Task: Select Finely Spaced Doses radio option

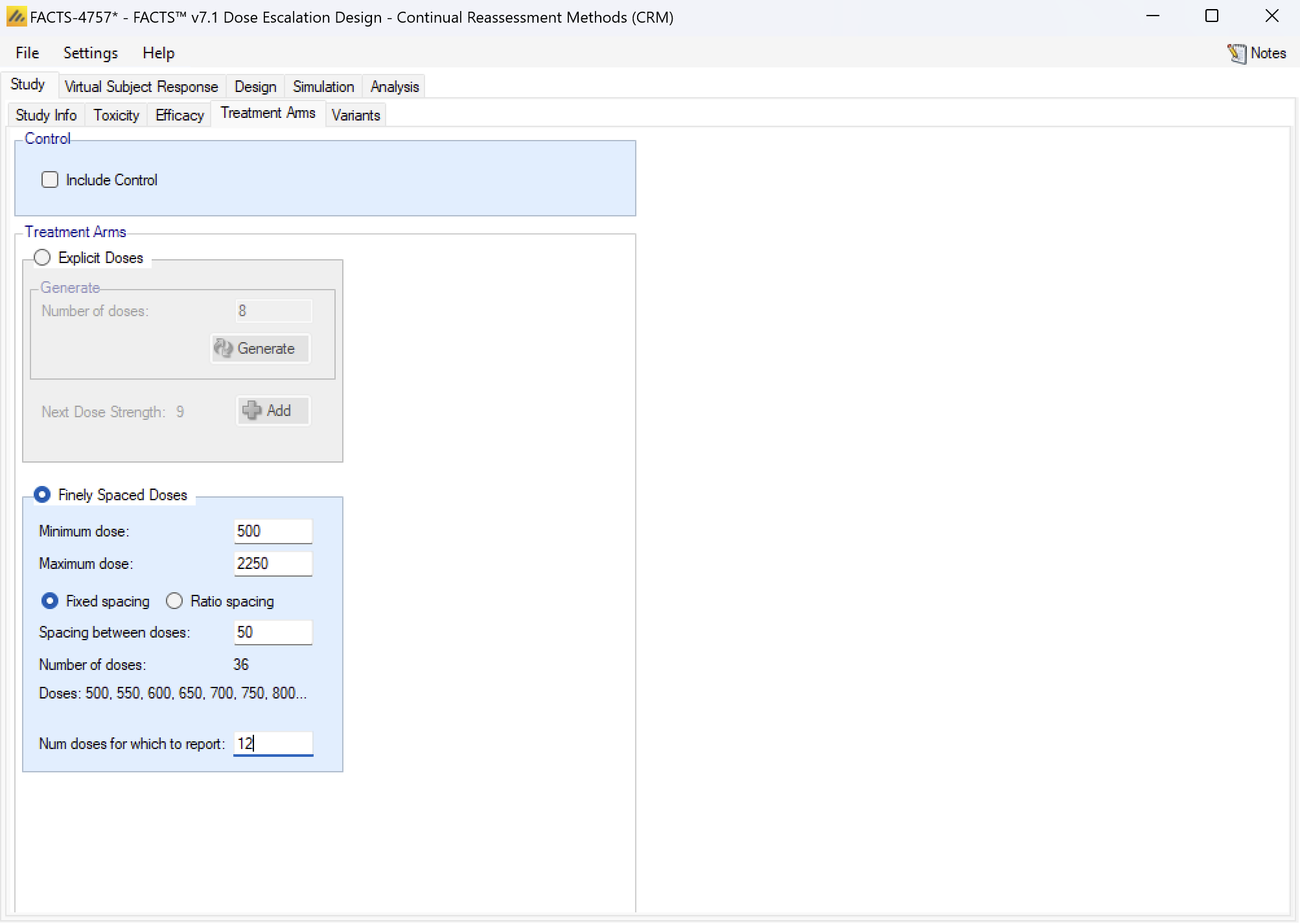Action: [x=43, y=495]
